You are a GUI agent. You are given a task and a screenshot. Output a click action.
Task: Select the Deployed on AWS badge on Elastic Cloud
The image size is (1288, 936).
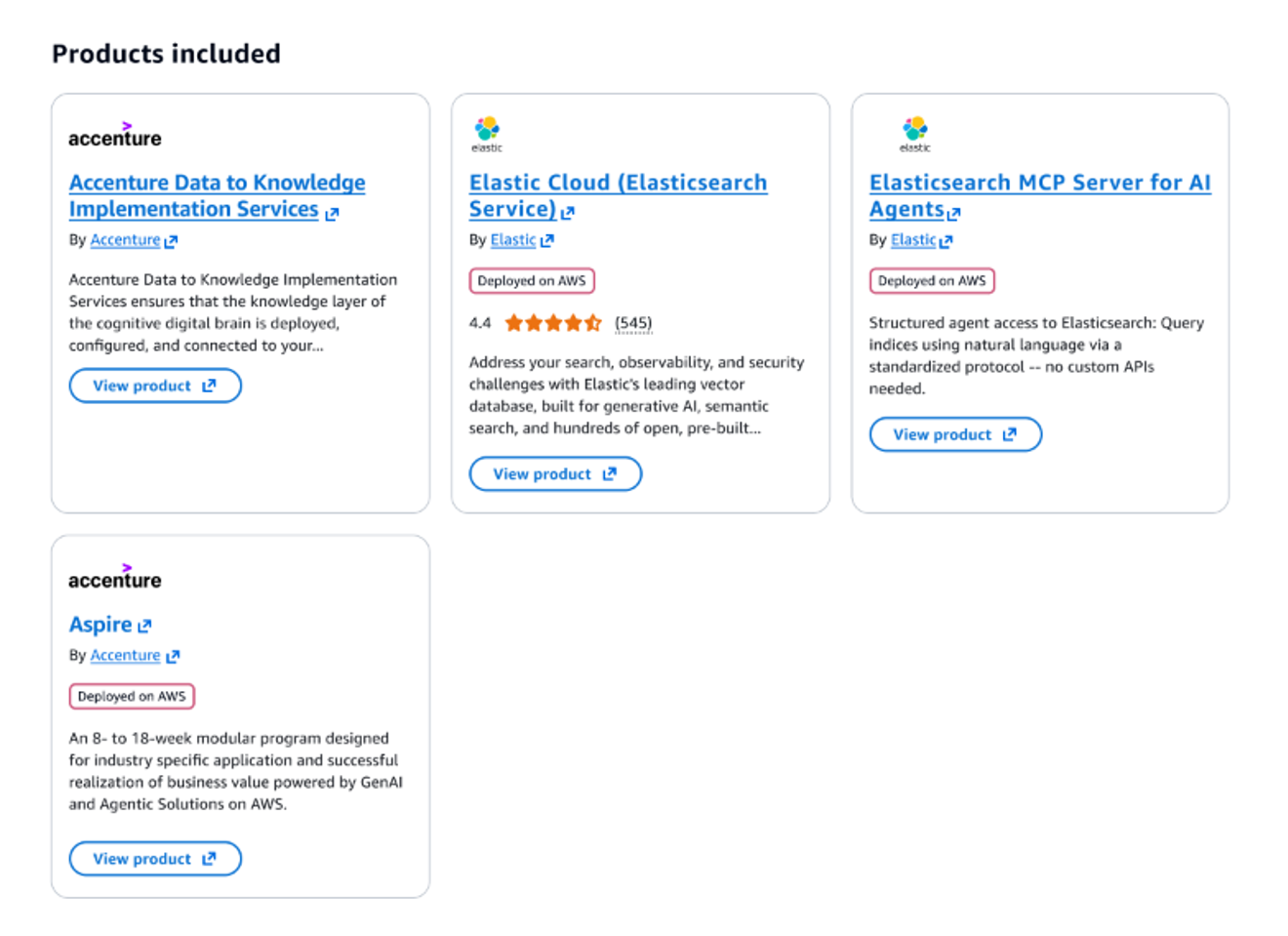click(x=532, y=280)
